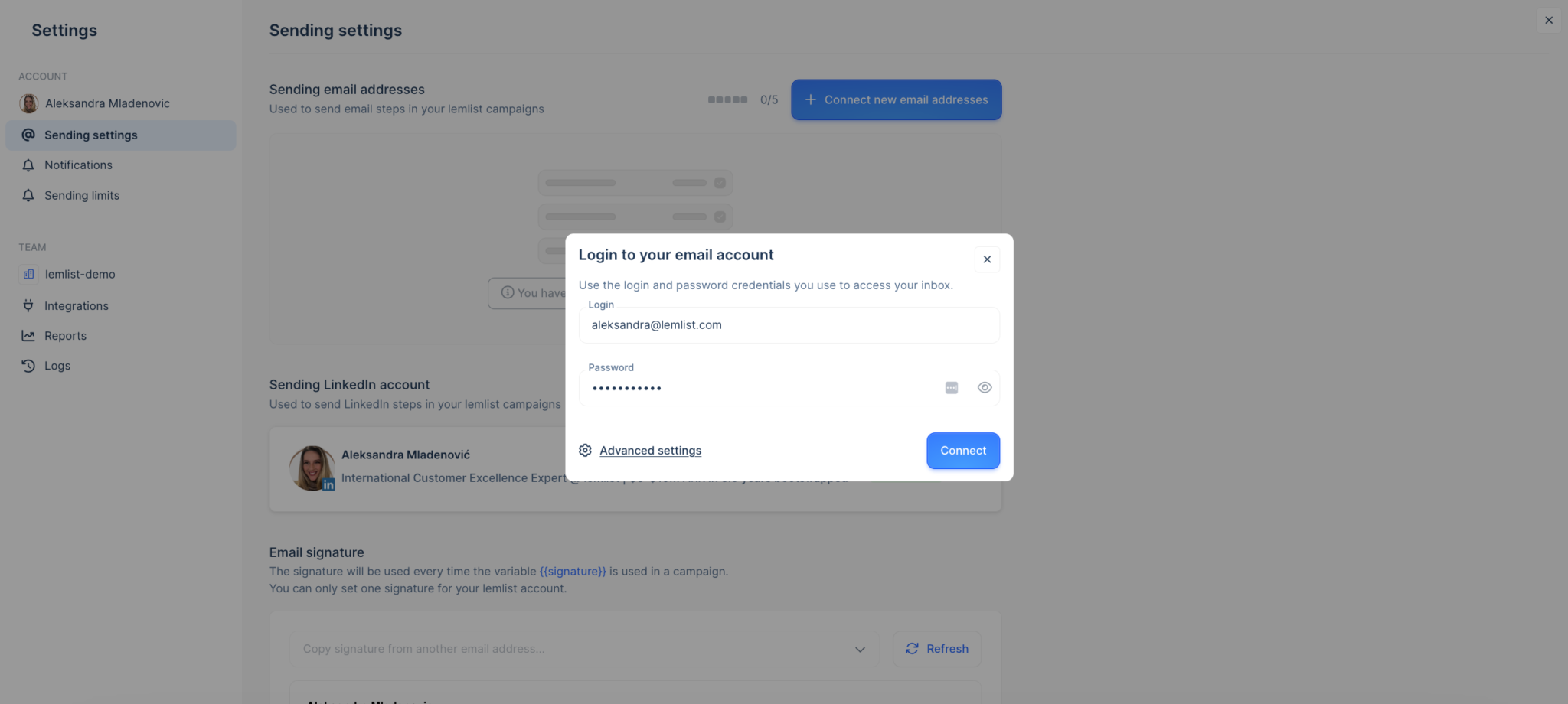Dismiss the login dialog with its X

tap(986, 259)
